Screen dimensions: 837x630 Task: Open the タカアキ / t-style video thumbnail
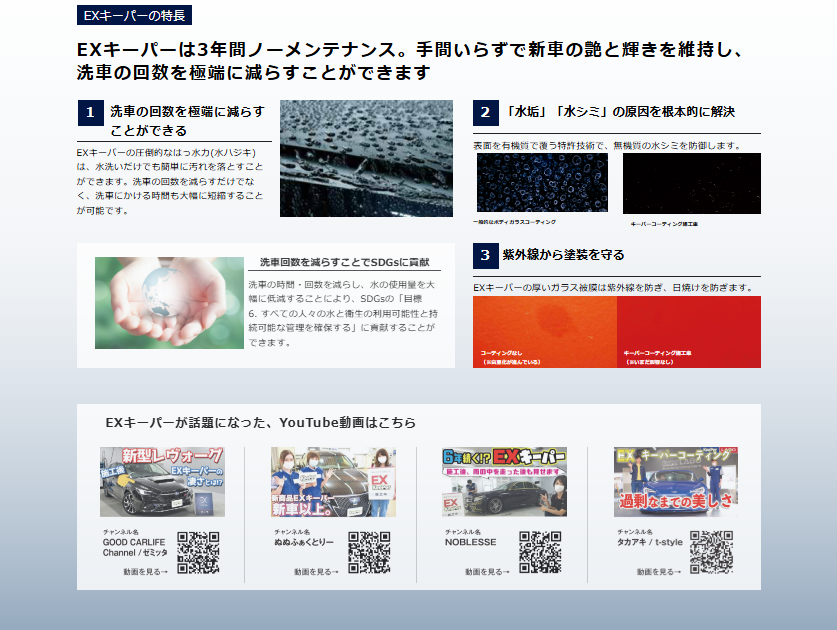click(676, 481)
